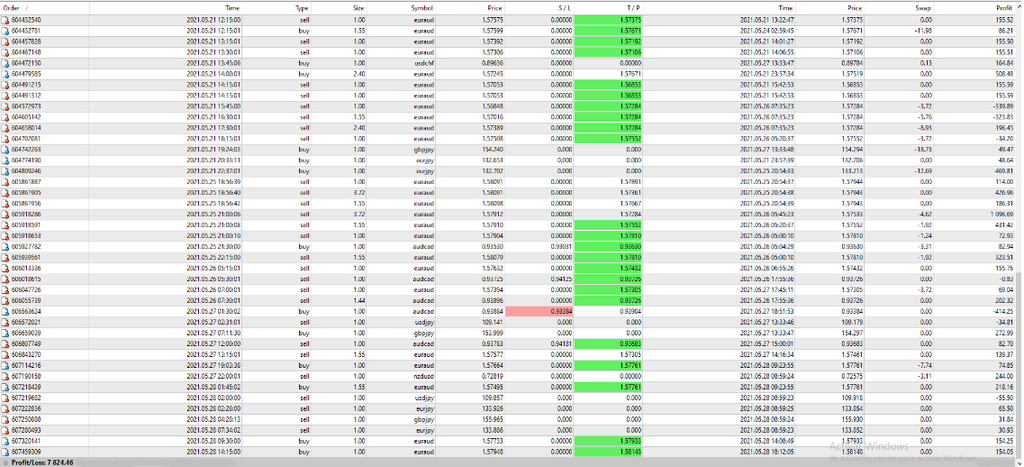Select the icon beside order 604467148
This screenshot has height=467, width=1024.
pyautogui.click(x=5, y=52)
